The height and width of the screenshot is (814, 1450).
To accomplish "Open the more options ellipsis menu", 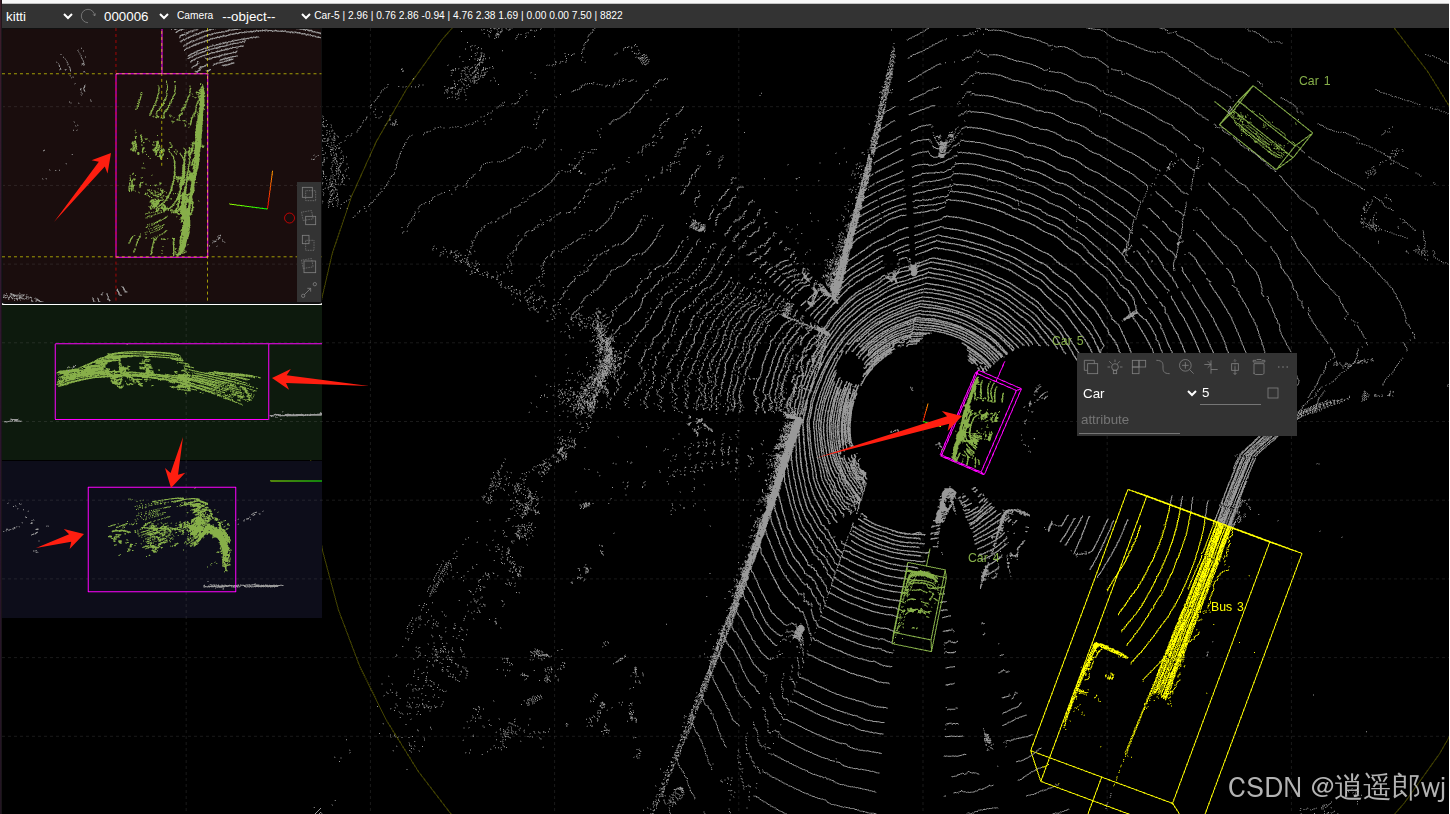I will (x=1283, y=367).
